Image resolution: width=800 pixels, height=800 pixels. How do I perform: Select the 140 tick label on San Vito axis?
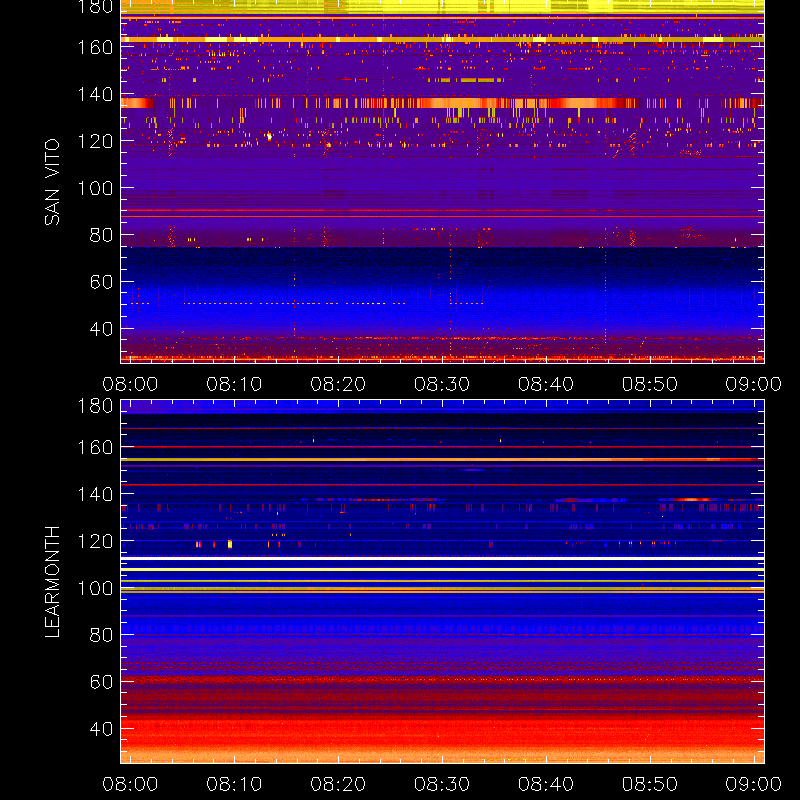tap(95, 94)
